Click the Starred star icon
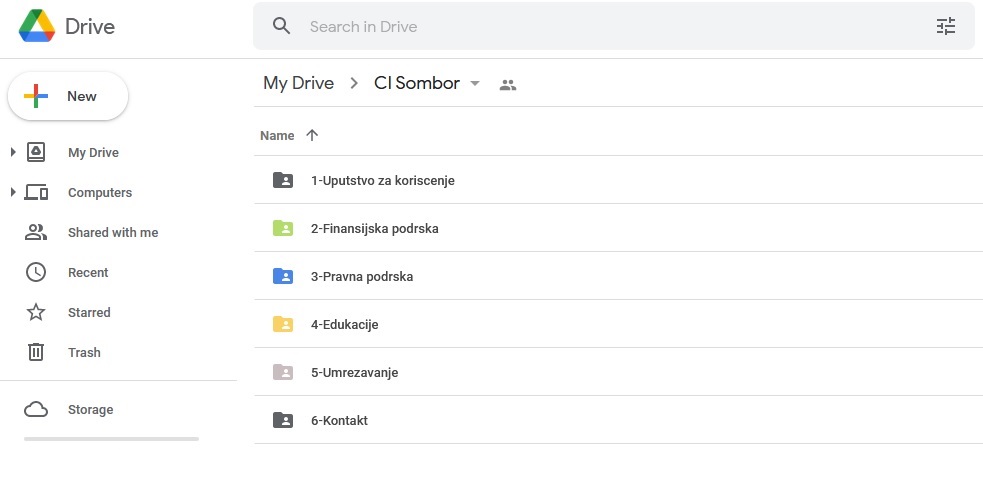The height and width of the screenshot is (479, 983). (36, 312)
